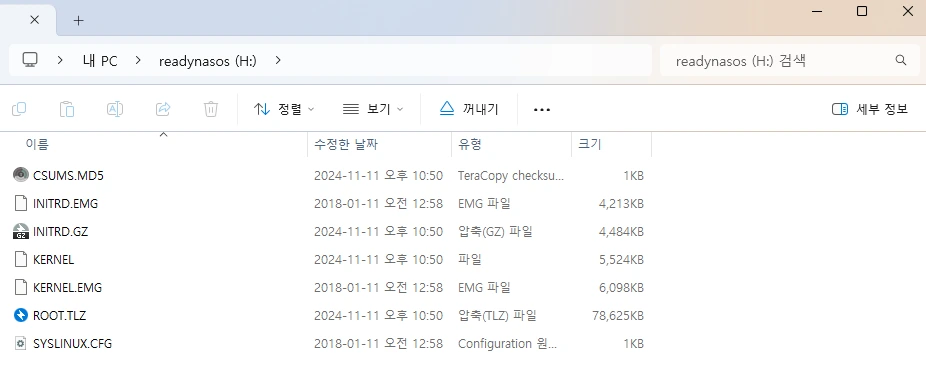Click file name SYSLINUX.CFG
926x369 pixels.
[73, 344]
